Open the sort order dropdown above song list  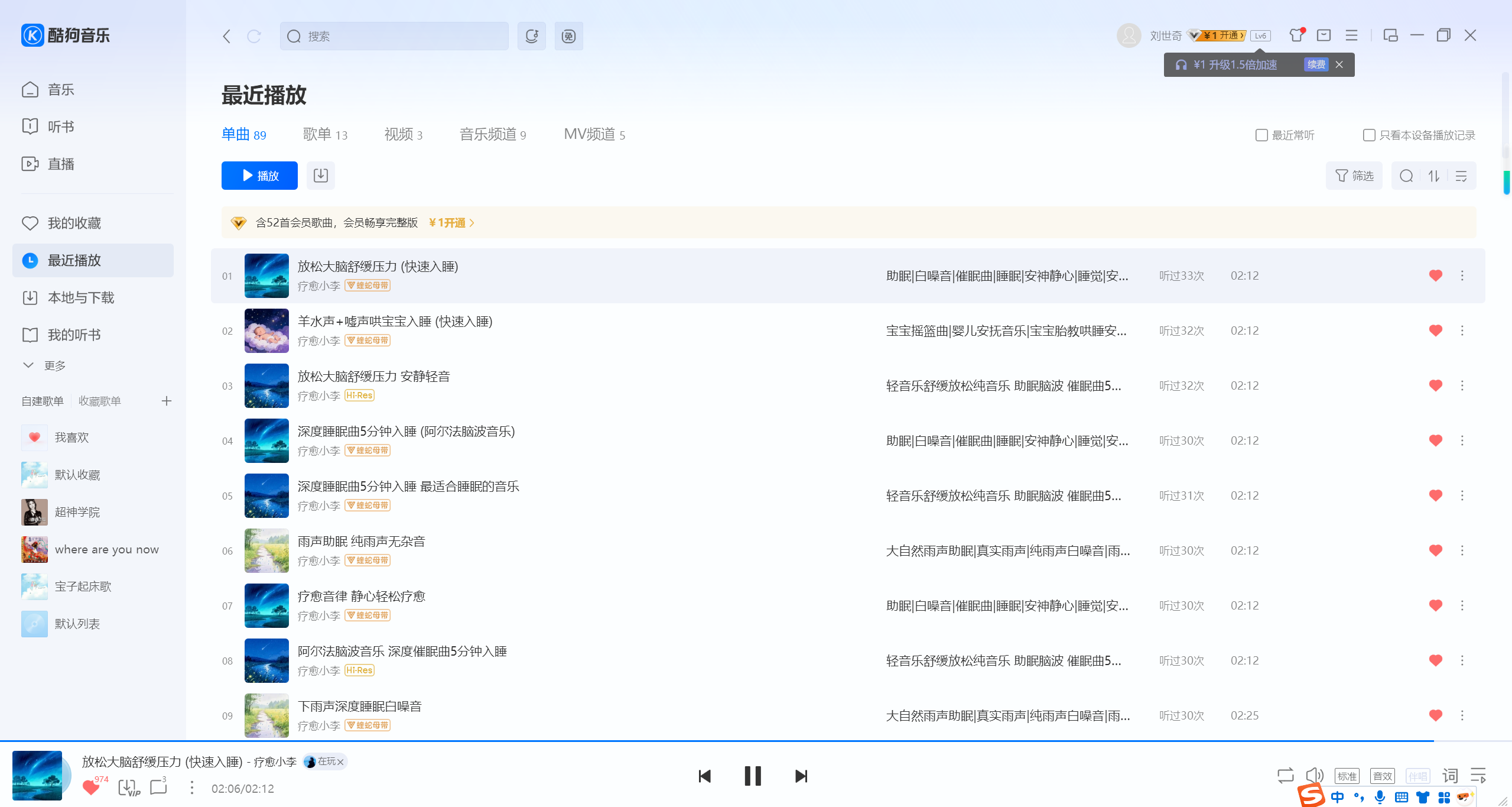[1434, 176]
